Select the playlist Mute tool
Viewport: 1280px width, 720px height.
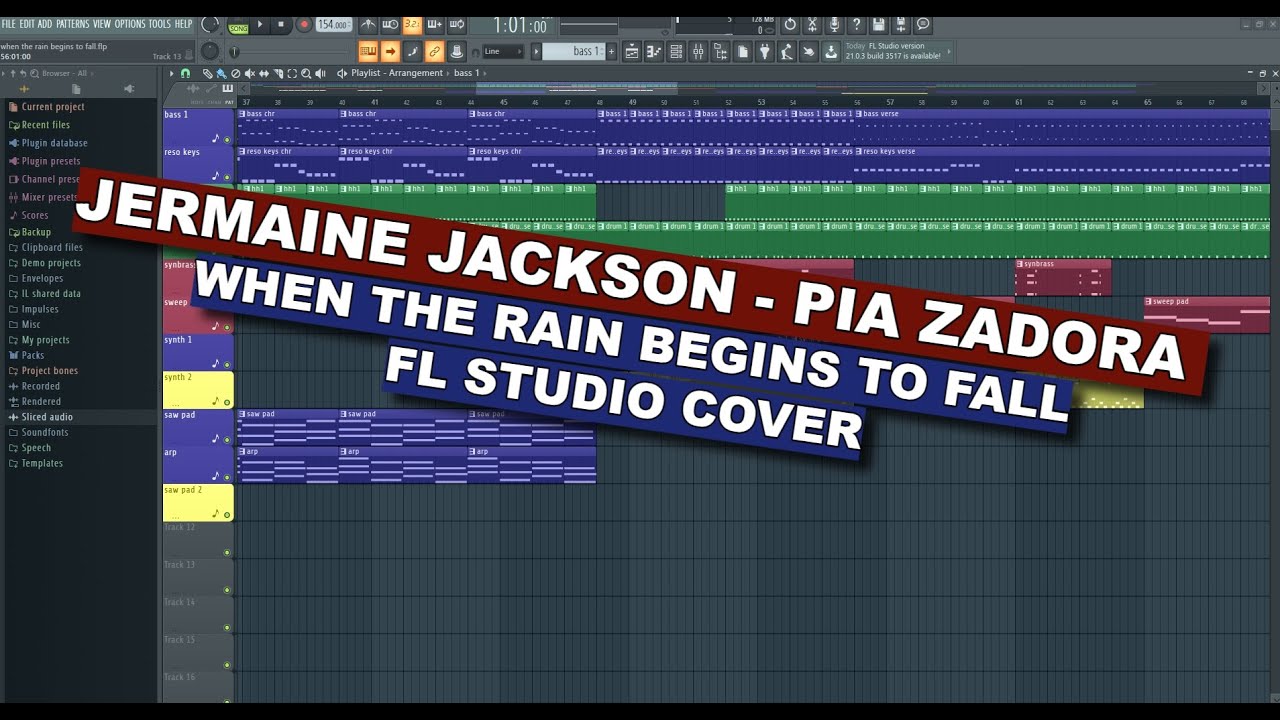coord(249,73)
